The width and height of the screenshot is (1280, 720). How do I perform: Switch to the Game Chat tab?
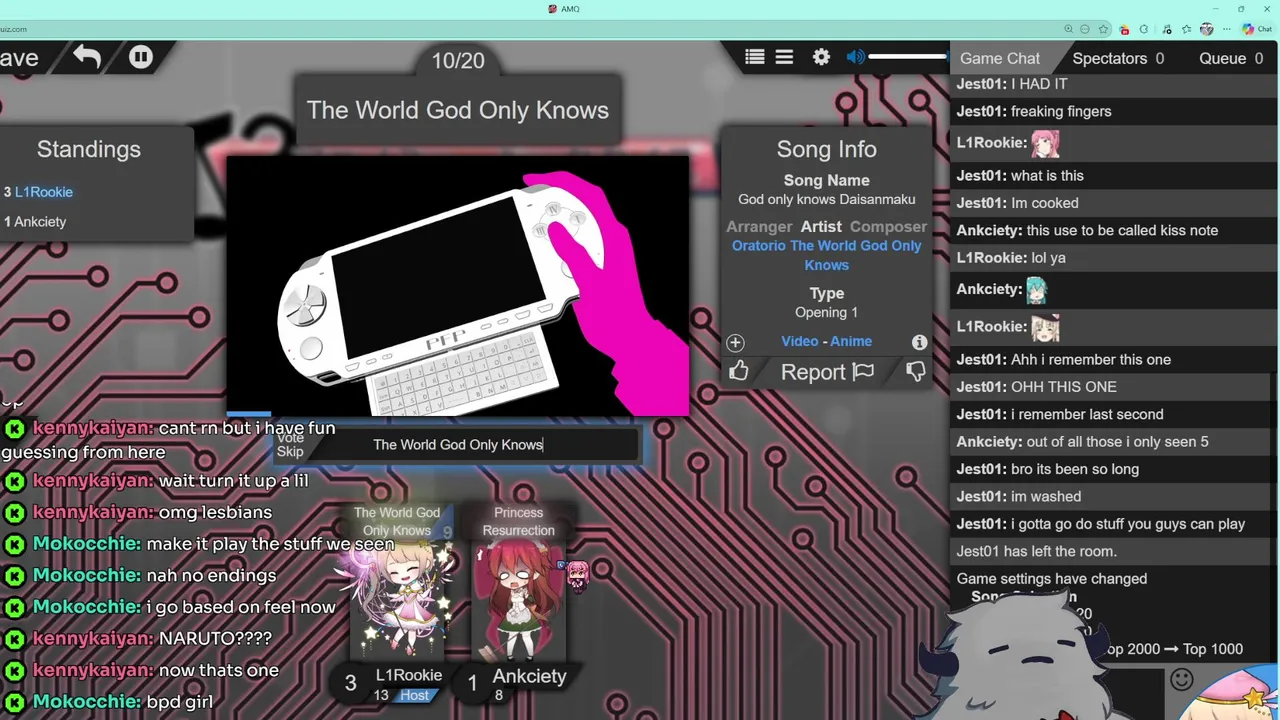[1000, 58]
